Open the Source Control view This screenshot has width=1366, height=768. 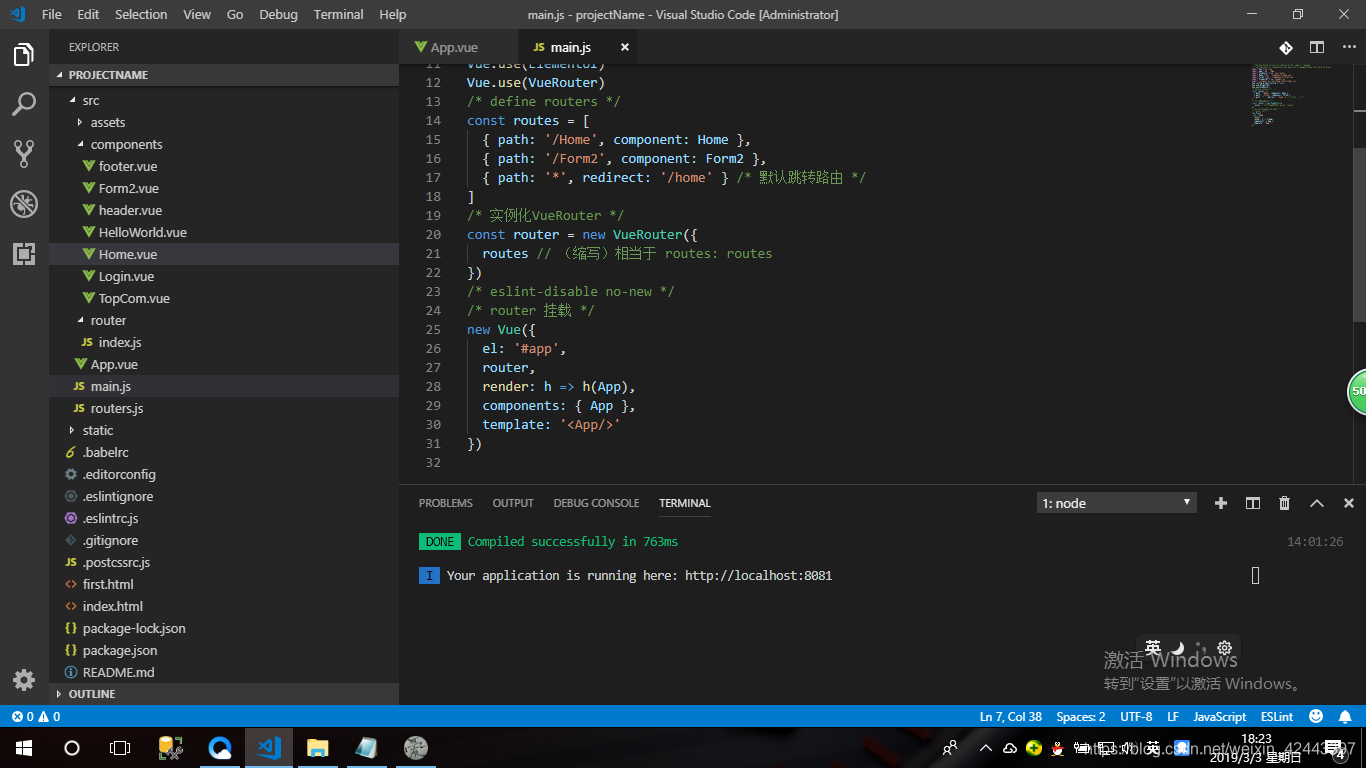(x=24, y=153)
